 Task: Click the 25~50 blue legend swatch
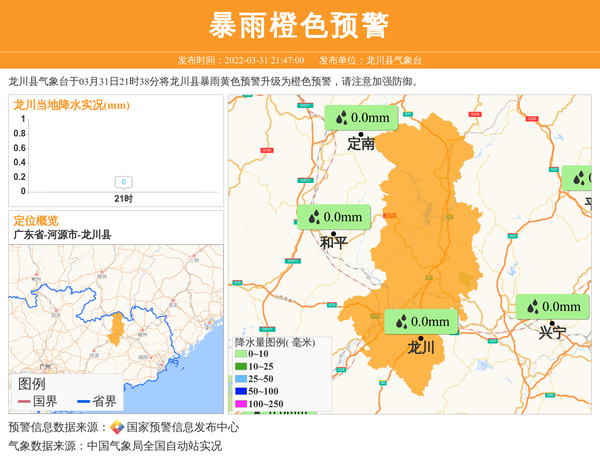[240, 378]
